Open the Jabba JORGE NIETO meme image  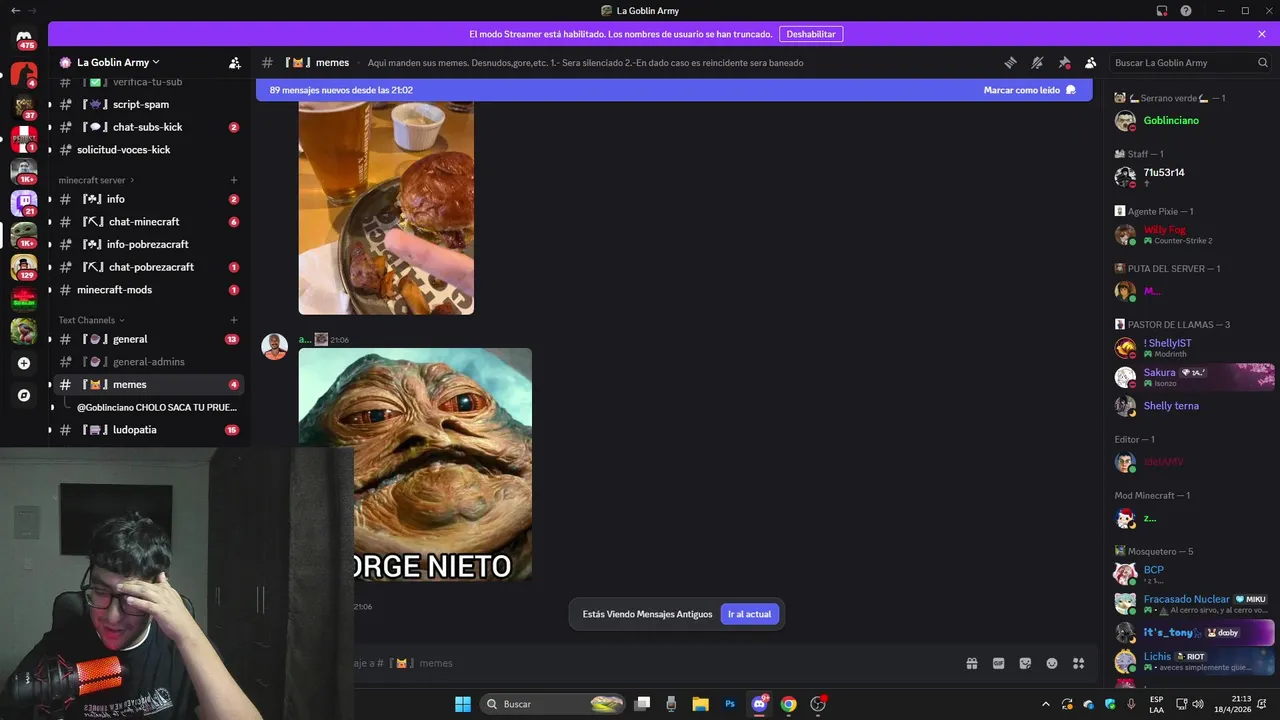[x=415, y=465]
